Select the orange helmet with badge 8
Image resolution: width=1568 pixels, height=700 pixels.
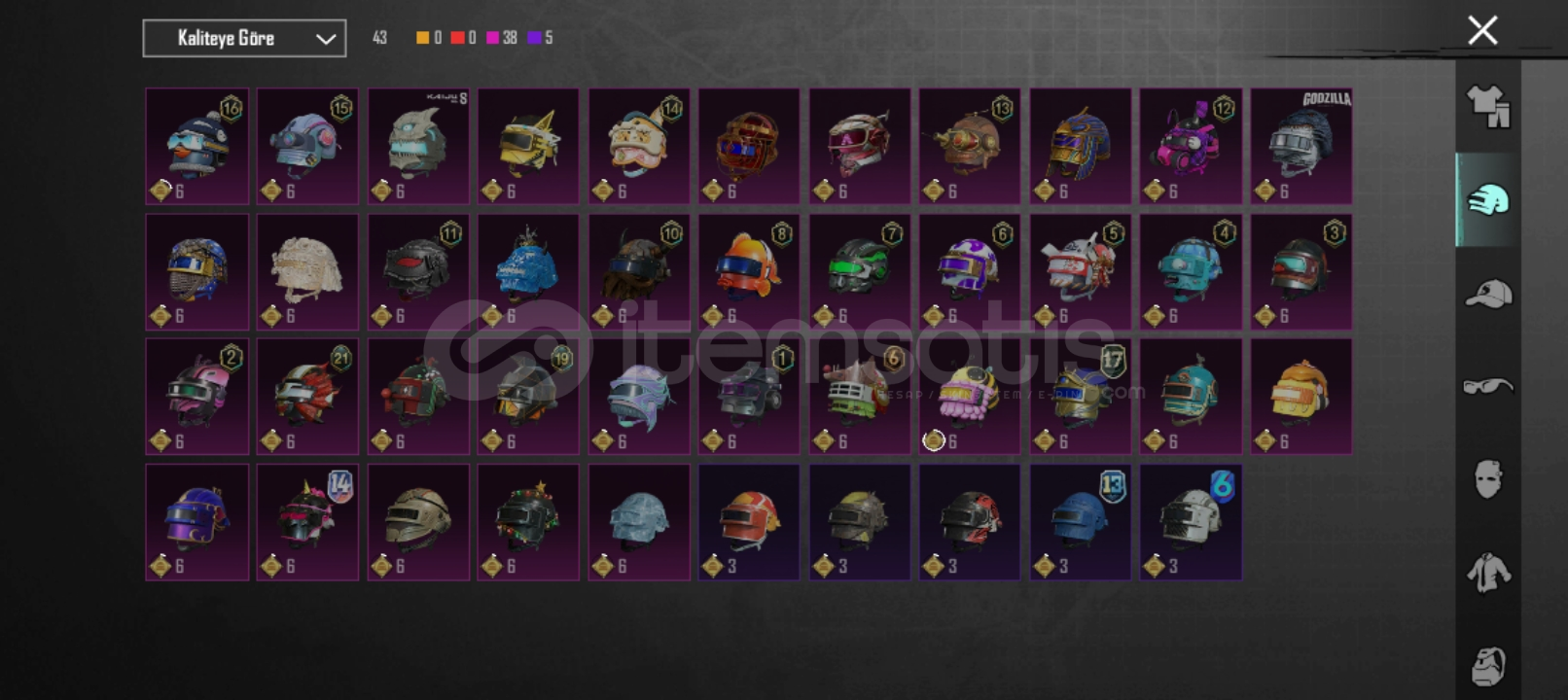click(x=749, y=271)
